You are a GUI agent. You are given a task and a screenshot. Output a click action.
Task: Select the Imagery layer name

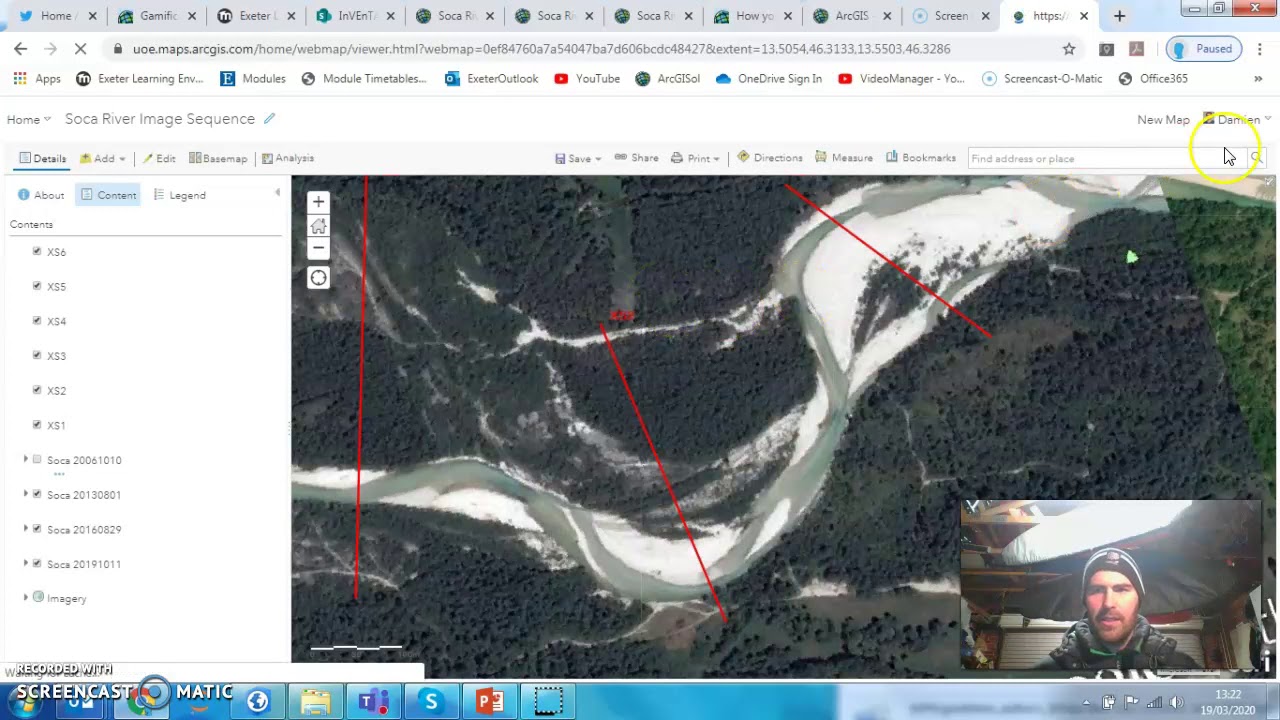pyautogui.click(x=67, y=599)
